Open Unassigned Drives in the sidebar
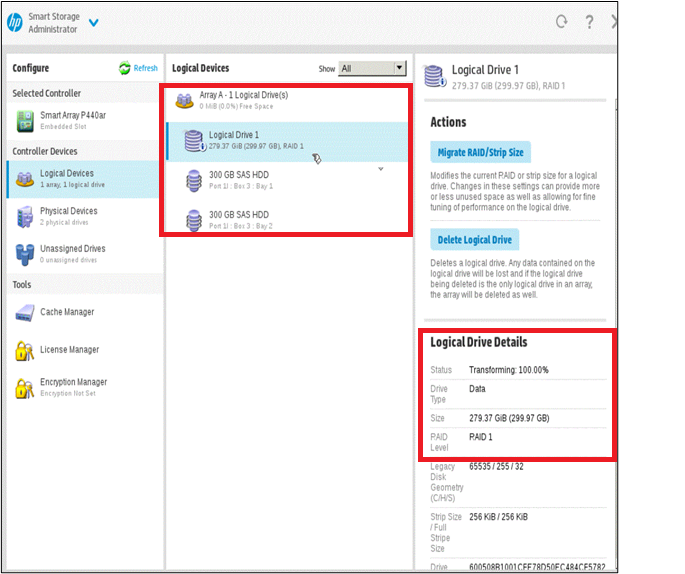The image size is (685, 574). click(83, 254)
